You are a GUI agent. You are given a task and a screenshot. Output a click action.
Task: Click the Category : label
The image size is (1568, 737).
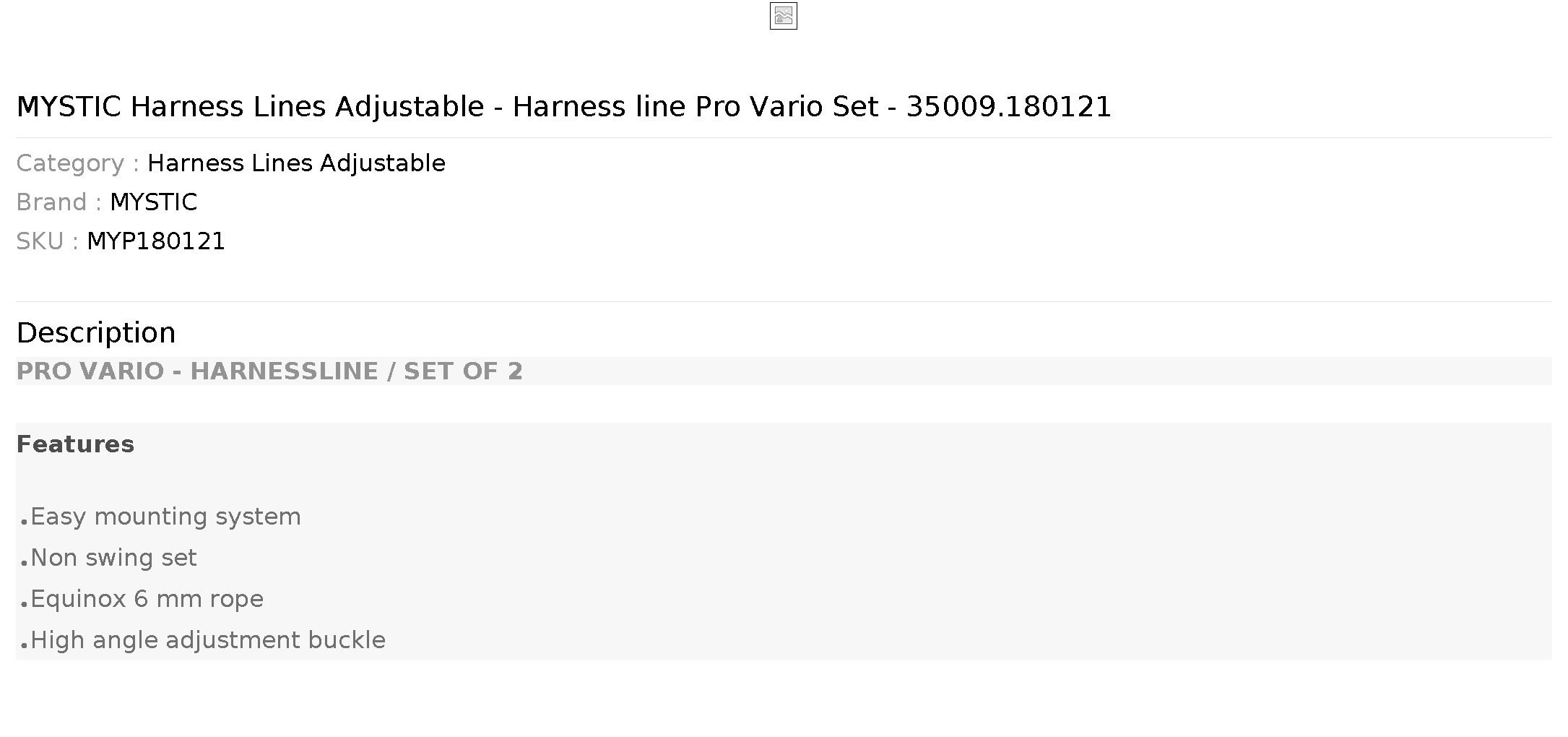coord(78,163)
